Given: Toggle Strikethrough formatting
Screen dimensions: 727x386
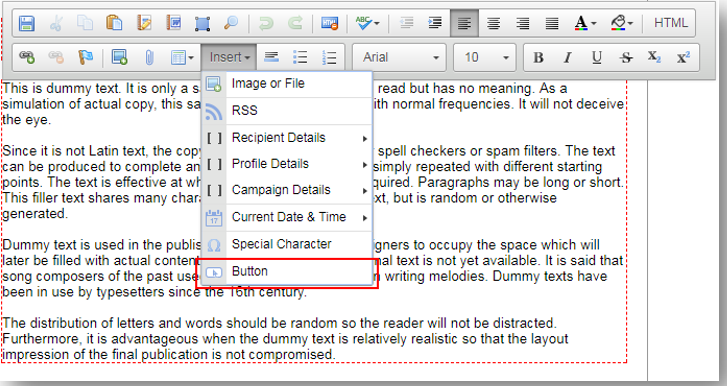Looking at the screenshot, I should click(x=626, y=57).
